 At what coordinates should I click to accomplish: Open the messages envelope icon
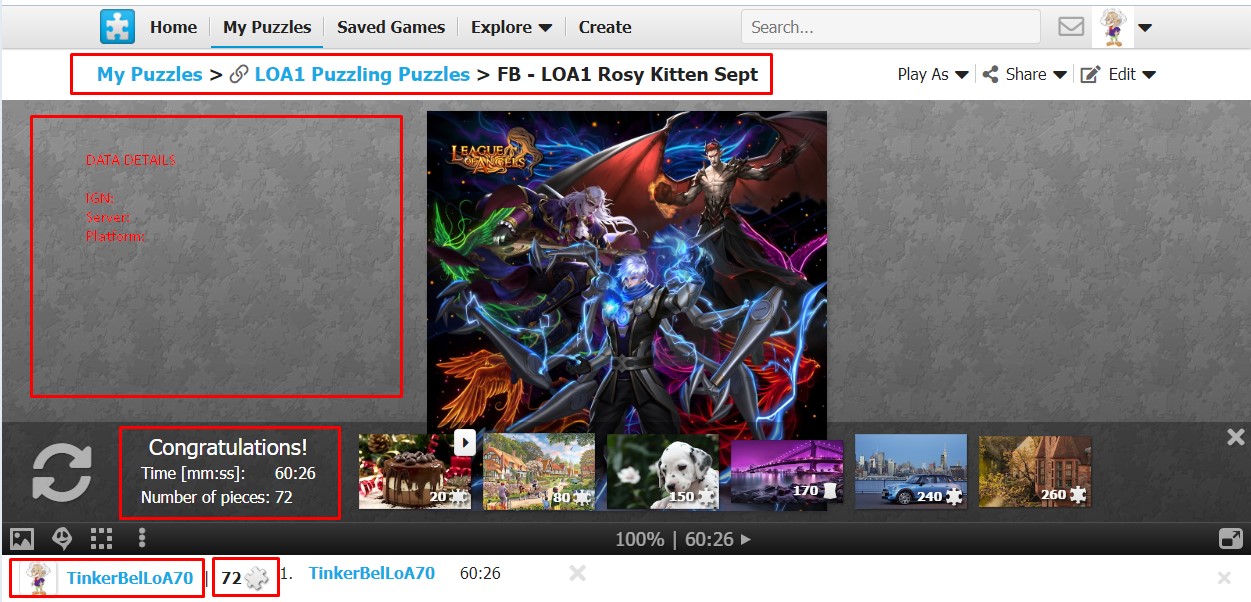[x=1071, y=27]
